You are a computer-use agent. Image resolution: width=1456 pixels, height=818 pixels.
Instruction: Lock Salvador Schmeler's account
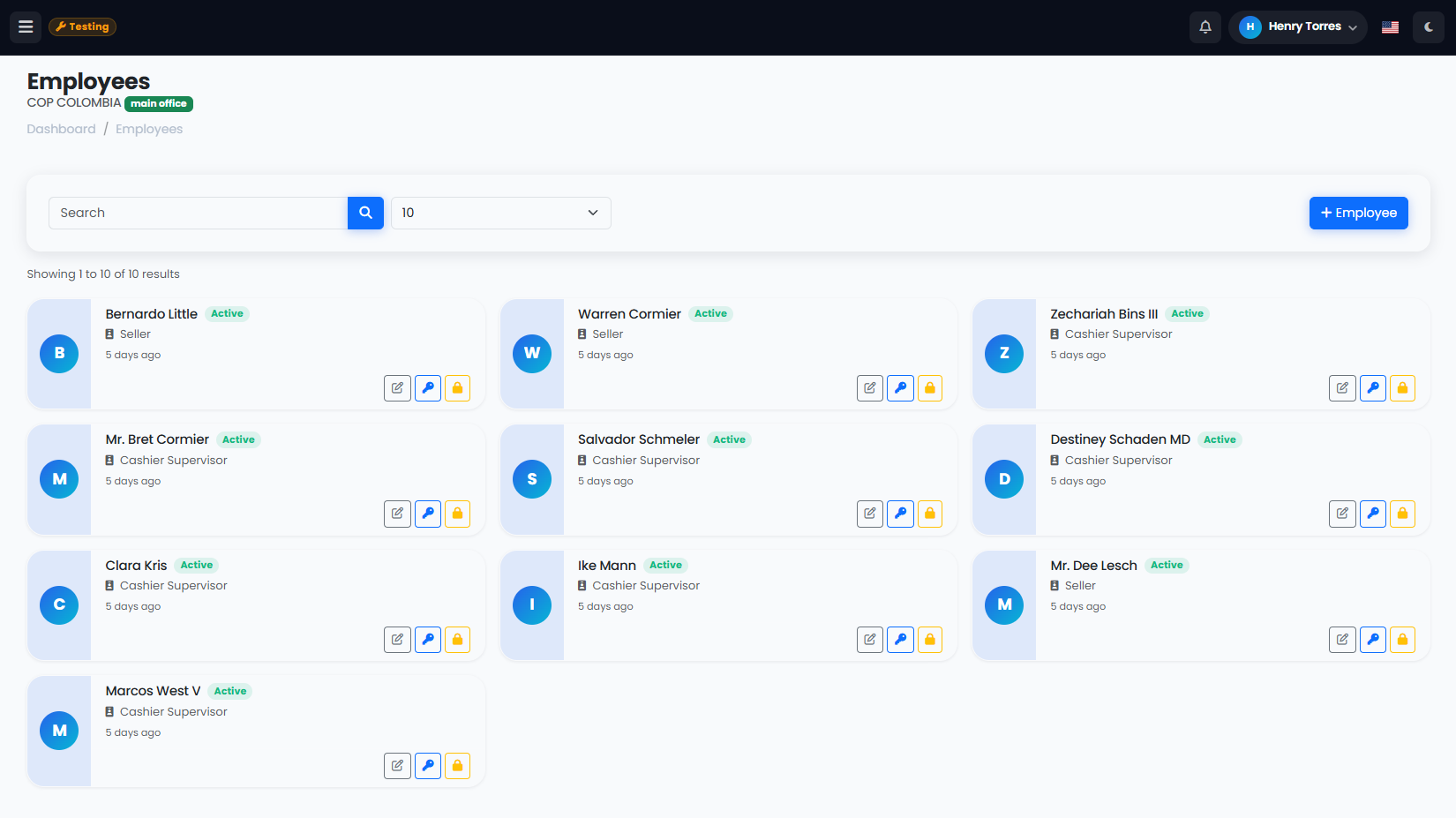click(930, 514)
